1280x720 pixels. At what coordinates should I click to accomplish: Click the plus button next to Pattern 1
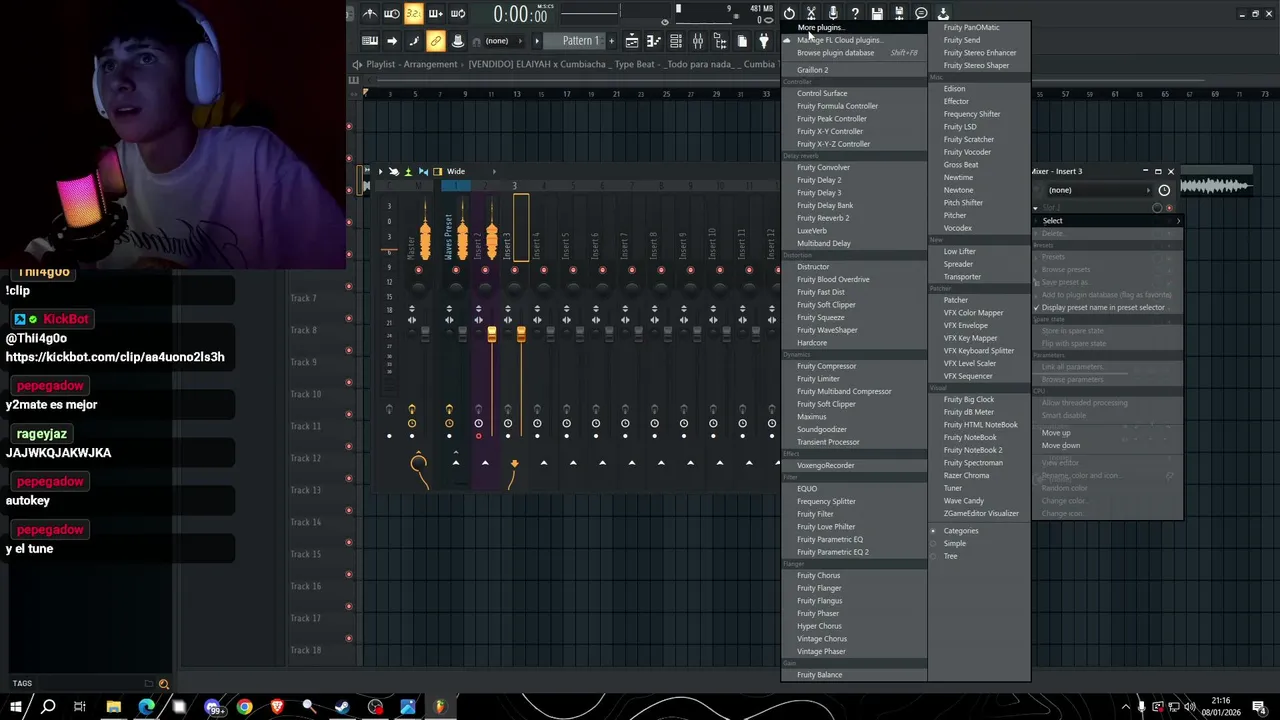coord(610,41)
